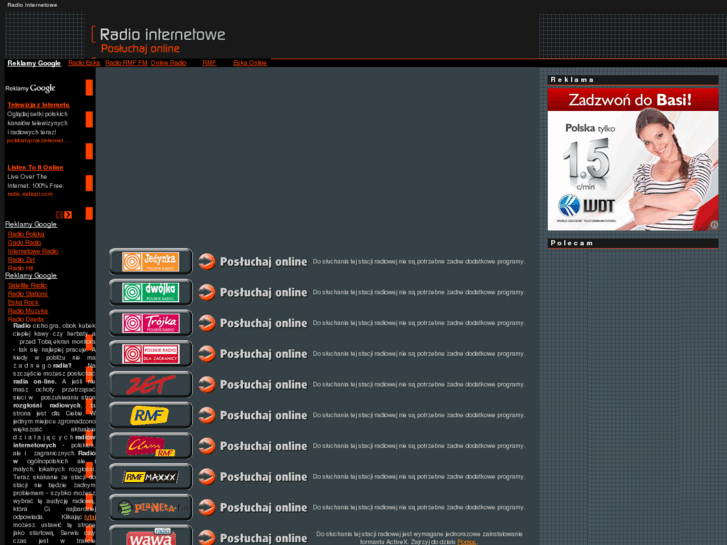The height and width of the screenshot is (545, 727).
Task: Open the Internetowe Radio sidebar link
Action: click(33, 251)
